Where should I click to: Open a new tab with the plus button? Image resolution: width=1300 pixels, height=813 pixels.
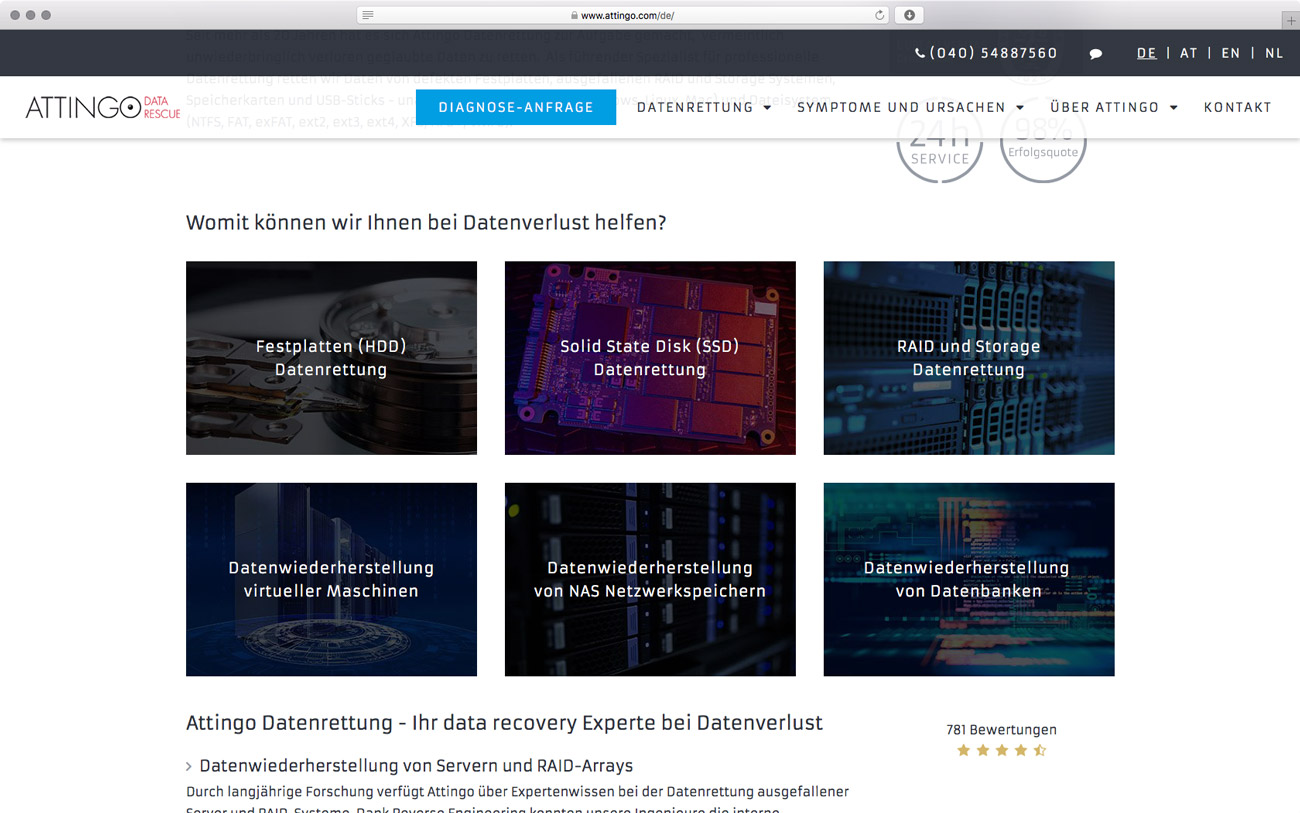point(1291,20)
